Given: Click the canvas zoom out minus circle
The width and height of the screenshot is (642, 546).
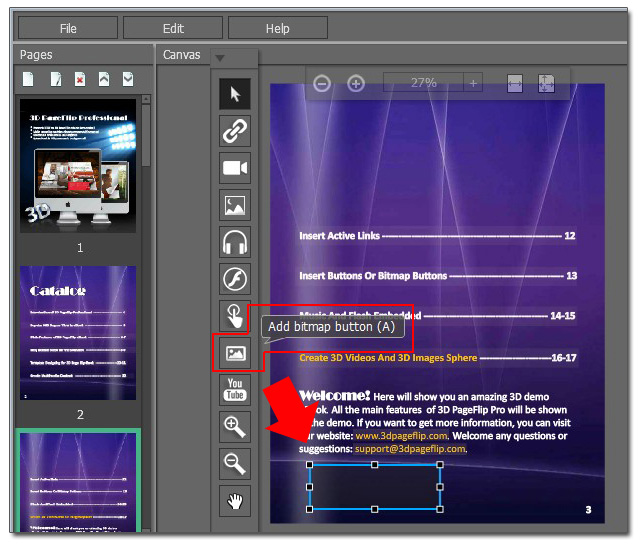Looking at the screenshot, I should [x=322, y=84].
